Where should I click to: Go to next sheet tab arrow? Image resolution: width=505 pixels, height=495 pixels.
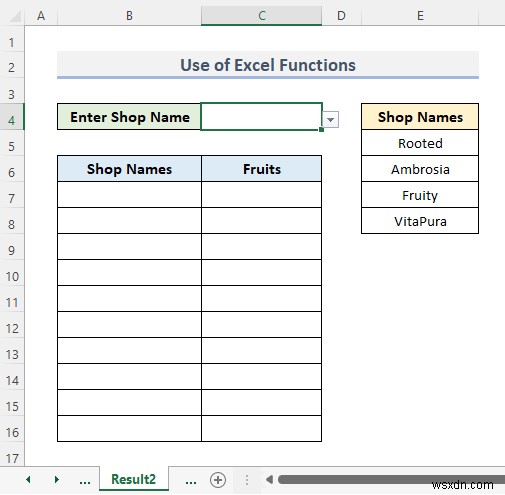pyautogui.click(x=56, y=480)
